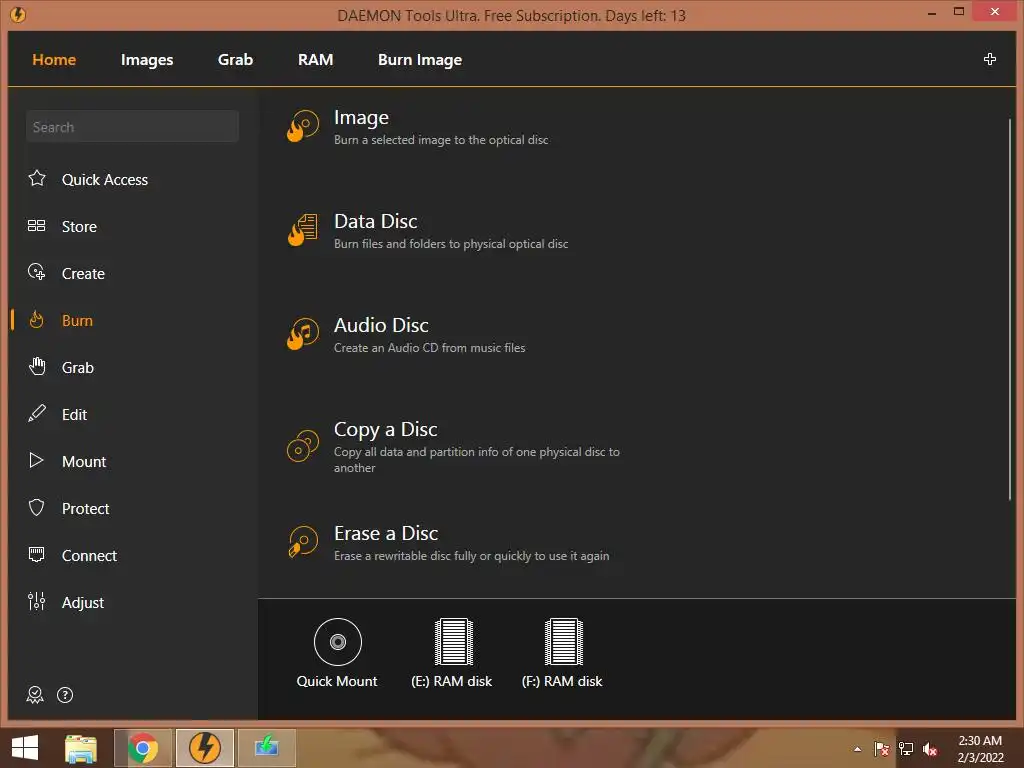Click the Store grid icon
The height and width of the screenshot is (768, 1024).
point(37,226)
